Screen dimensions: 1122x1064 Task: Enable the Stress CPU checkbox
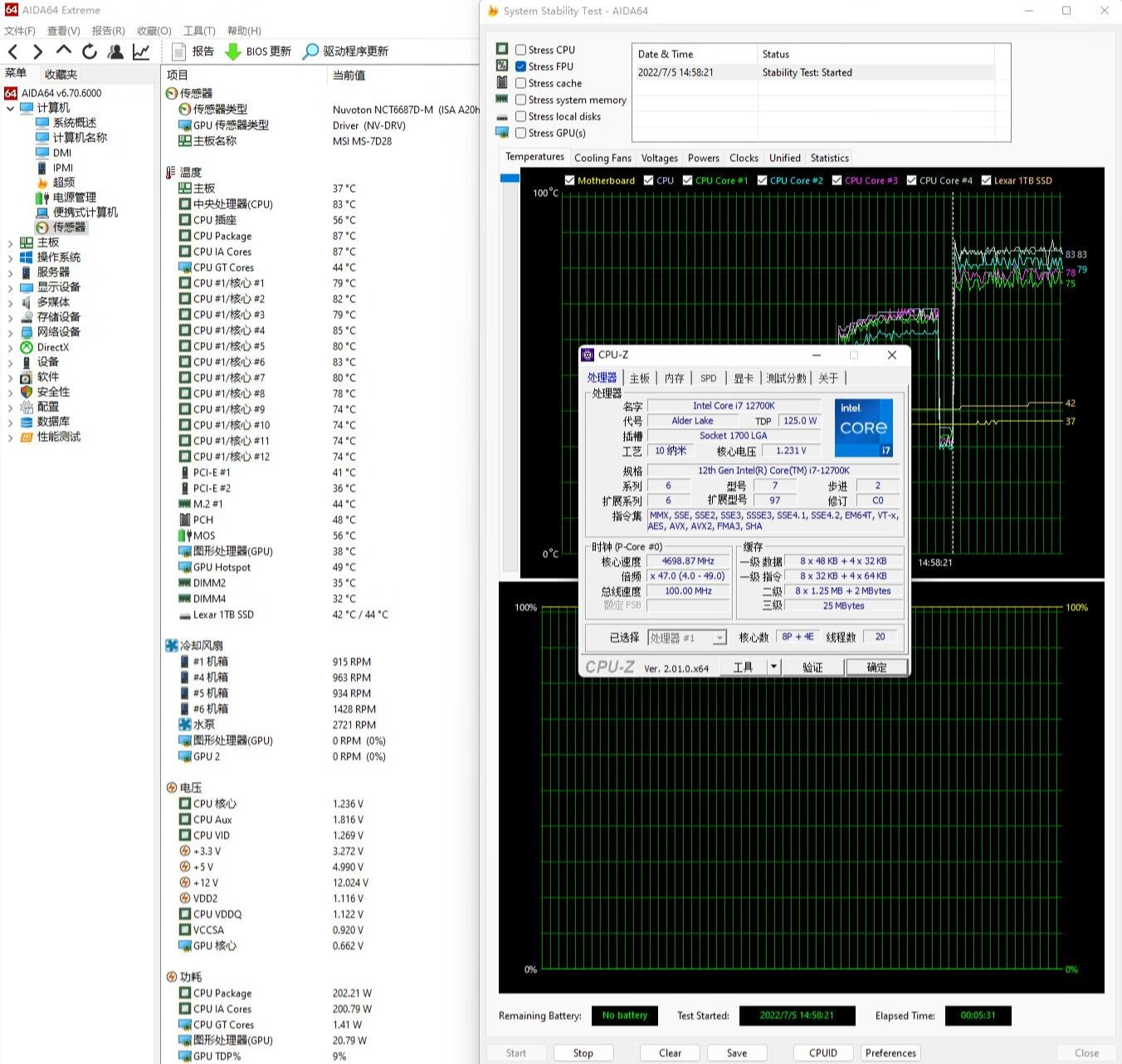[521, 50]
